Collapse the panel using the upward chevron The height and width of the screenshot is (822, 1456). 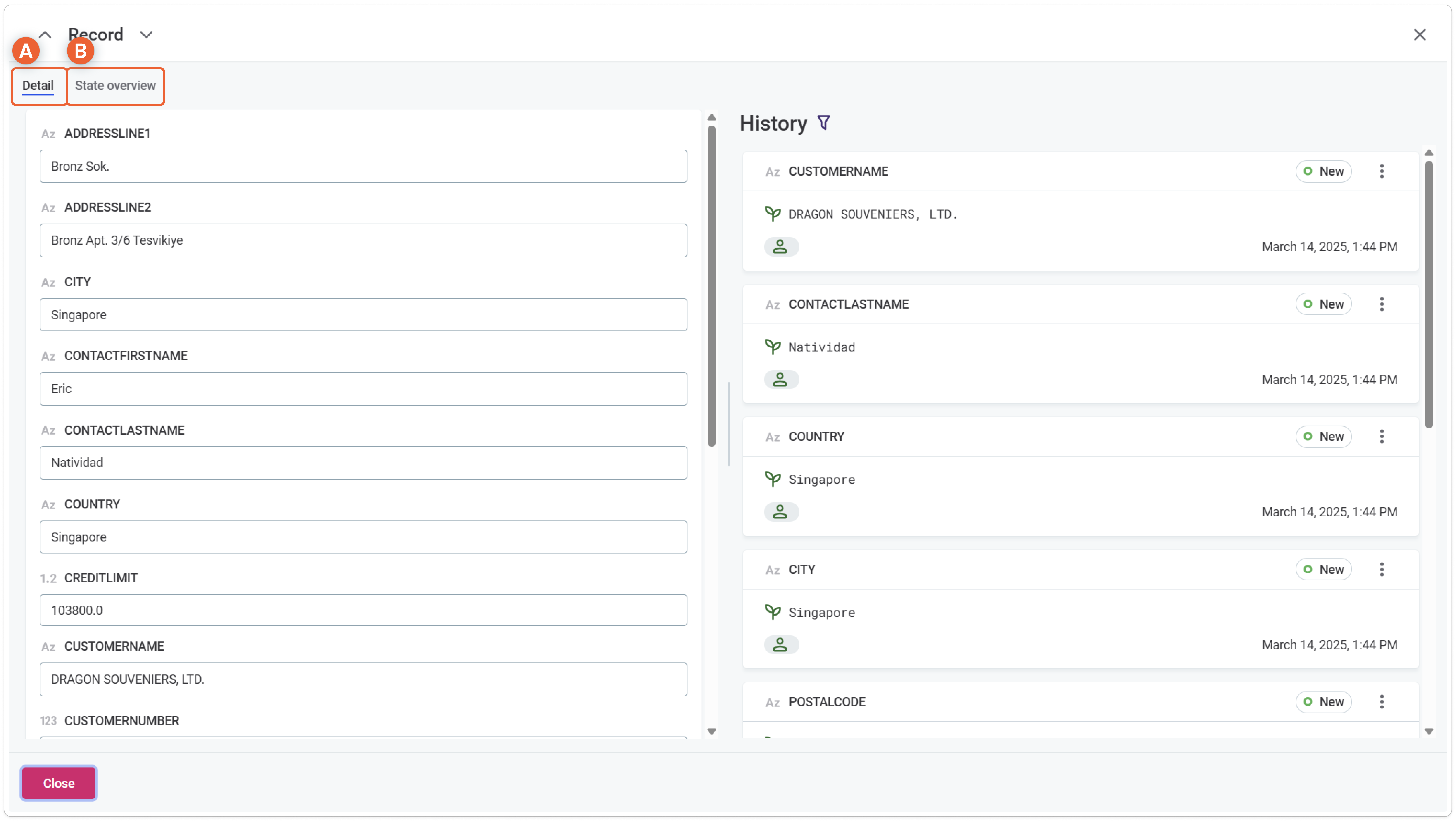pyautogui.click(x=45, y=34)
